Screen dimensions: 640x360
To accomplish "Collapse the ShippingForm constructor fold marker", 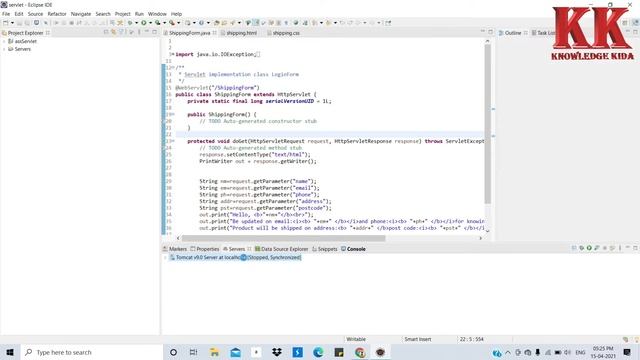I will point(173,114).
